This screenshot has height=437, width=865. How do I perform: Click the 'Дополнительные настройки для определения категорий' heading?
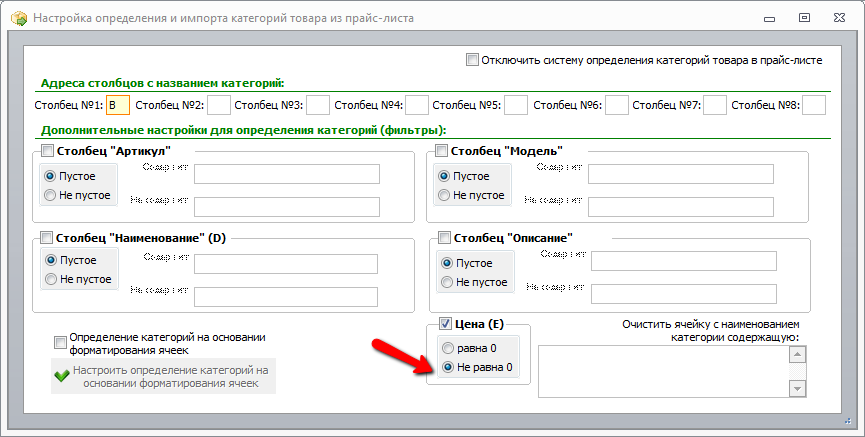243,131
